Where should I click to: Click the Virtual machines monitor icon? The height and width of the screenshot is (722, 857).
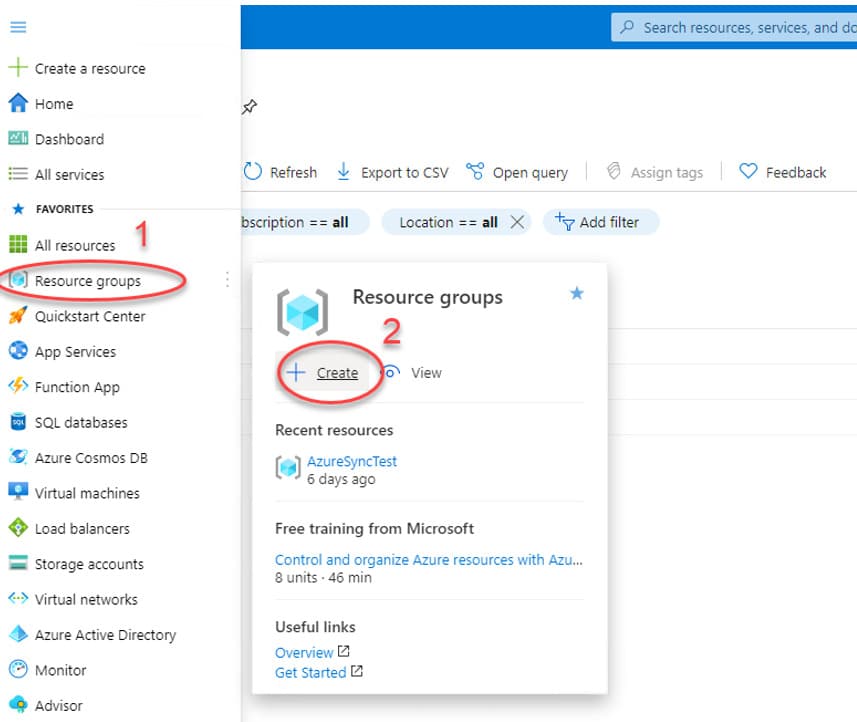pyautogui.click(x=18, y=492)
